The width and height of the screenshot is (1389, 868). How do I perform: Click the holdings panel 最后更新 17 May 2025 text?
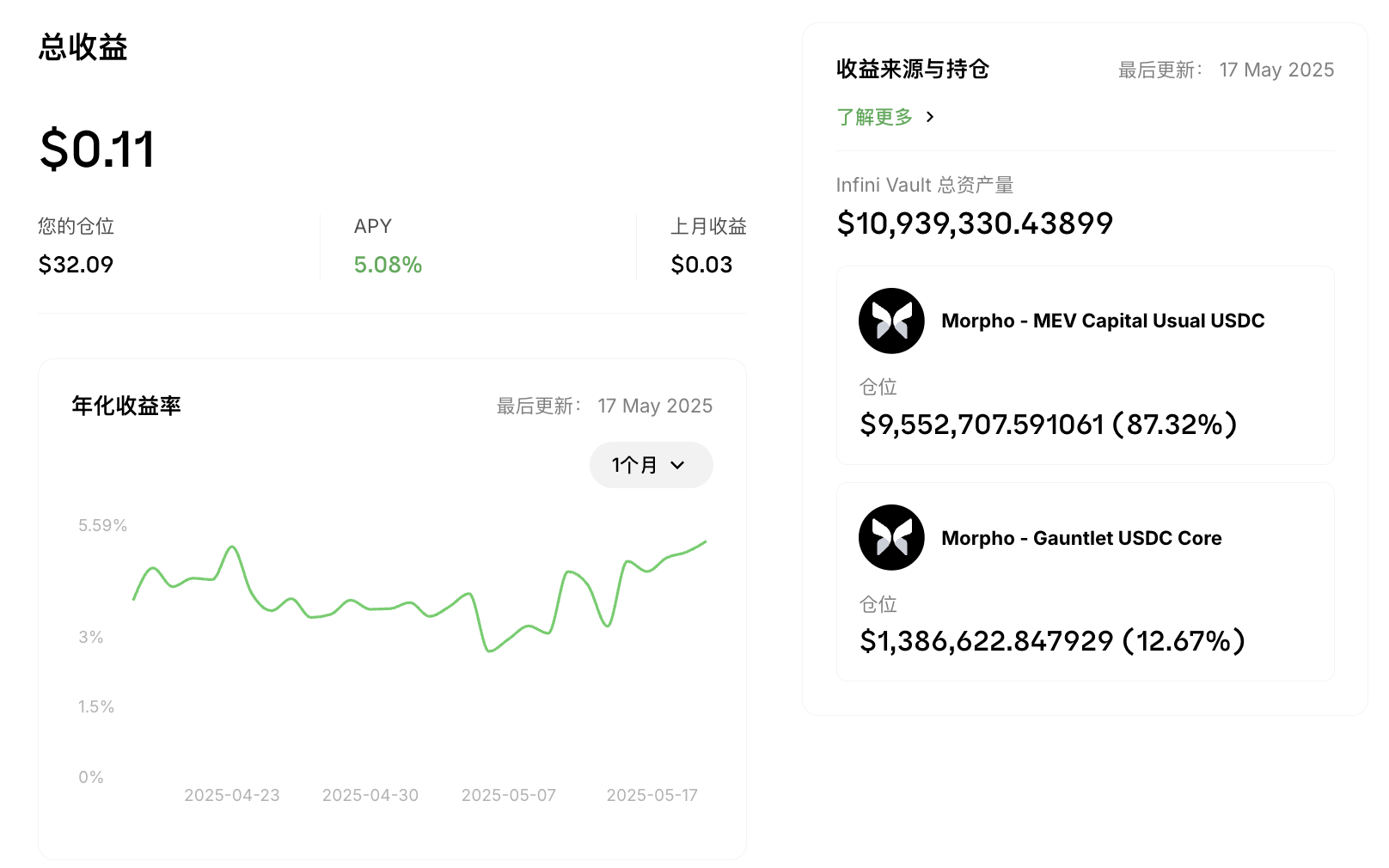1226,70
